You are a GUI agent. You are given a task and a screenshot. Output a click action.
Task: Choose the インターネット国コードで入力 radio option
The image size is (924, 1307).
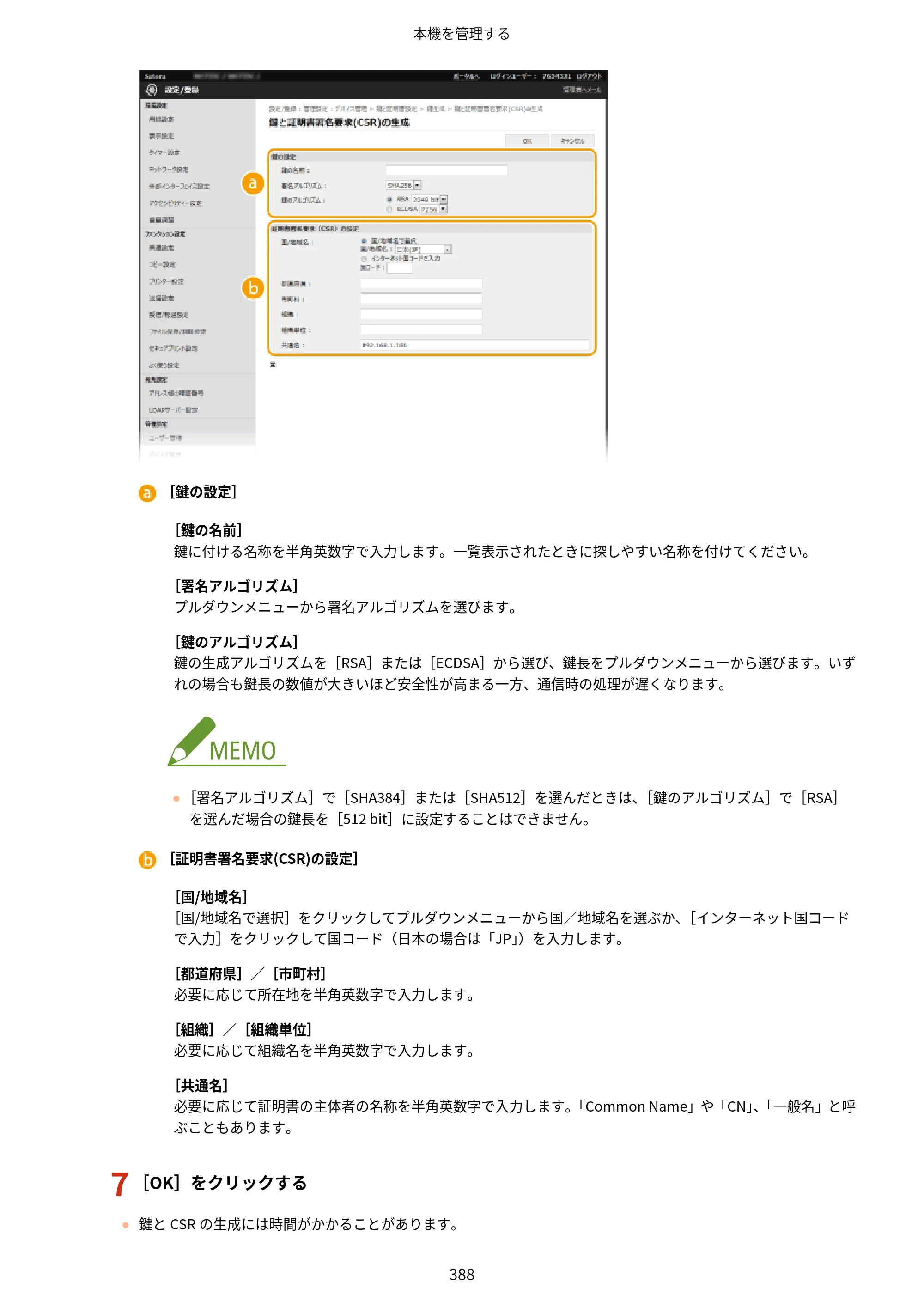(x=364, y=259)
